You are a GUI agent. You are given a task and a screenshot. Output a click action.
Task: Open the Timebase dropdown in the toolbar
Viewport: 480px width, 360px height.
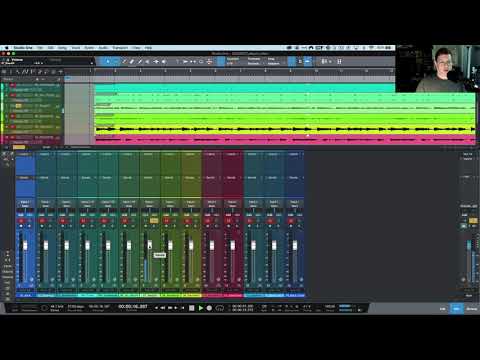pos(254,61)
